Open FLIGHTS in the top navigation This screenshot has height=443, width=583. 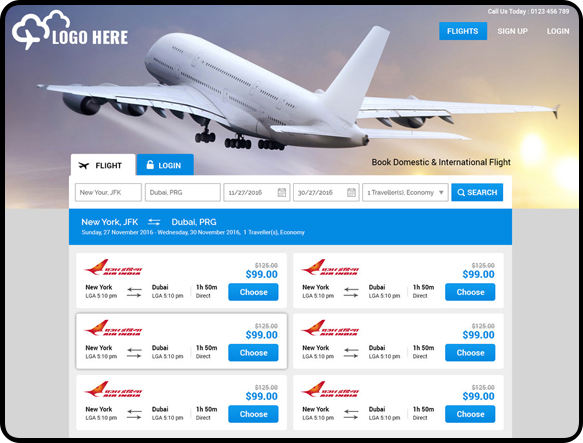coord(463,31)
